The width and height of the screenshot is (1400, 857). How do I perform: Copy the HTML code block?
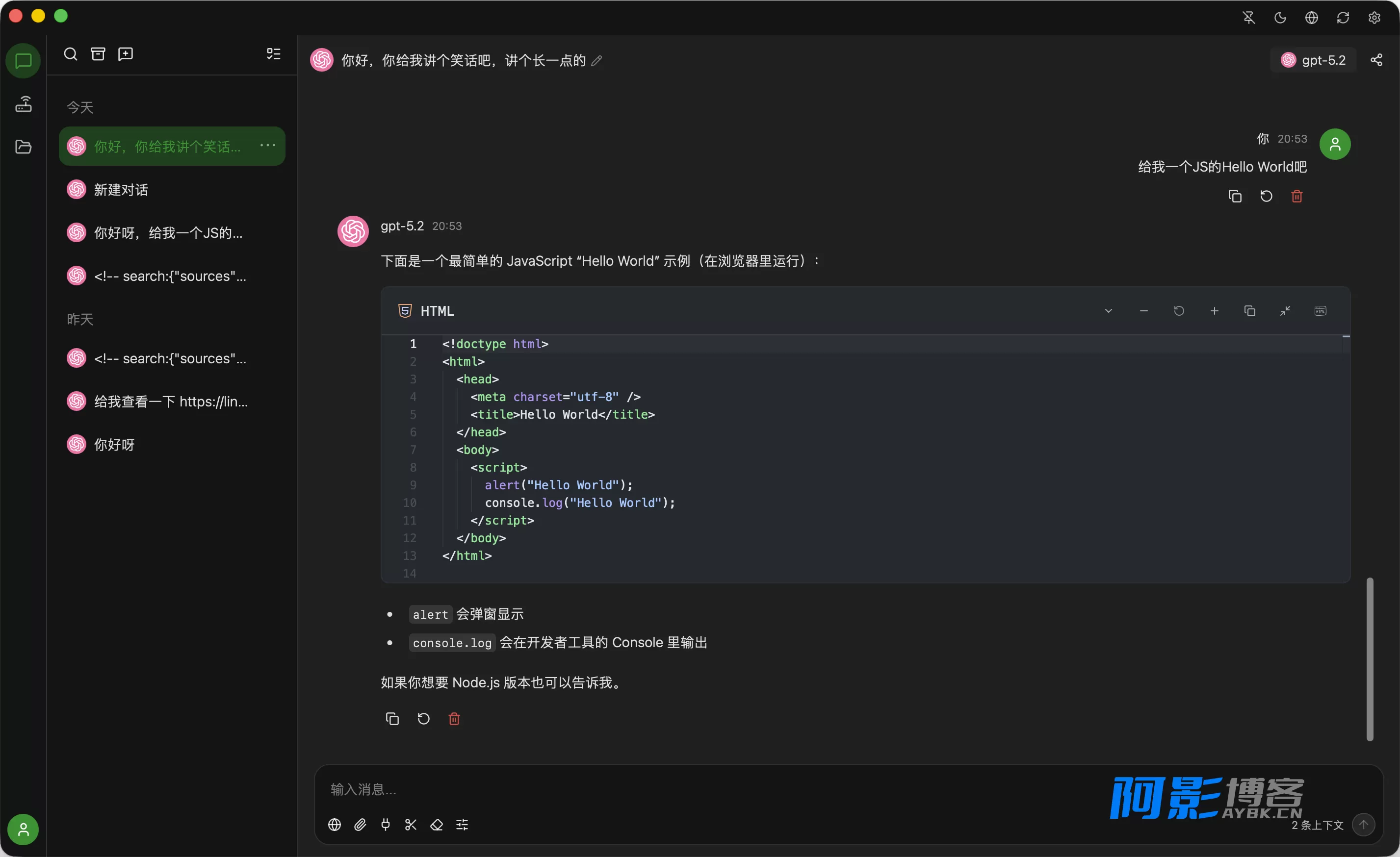click(1249, 311)
